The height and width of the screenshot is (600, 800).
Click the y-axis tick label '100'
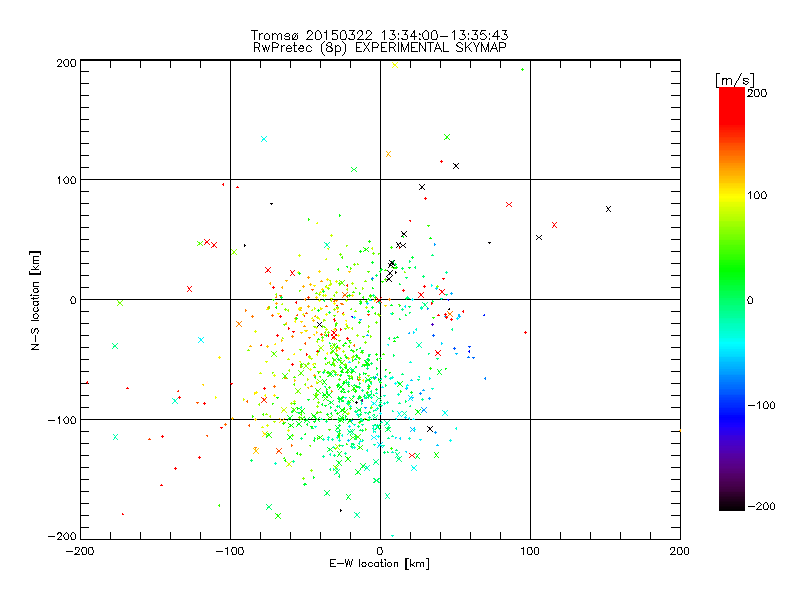coord(66,180)
